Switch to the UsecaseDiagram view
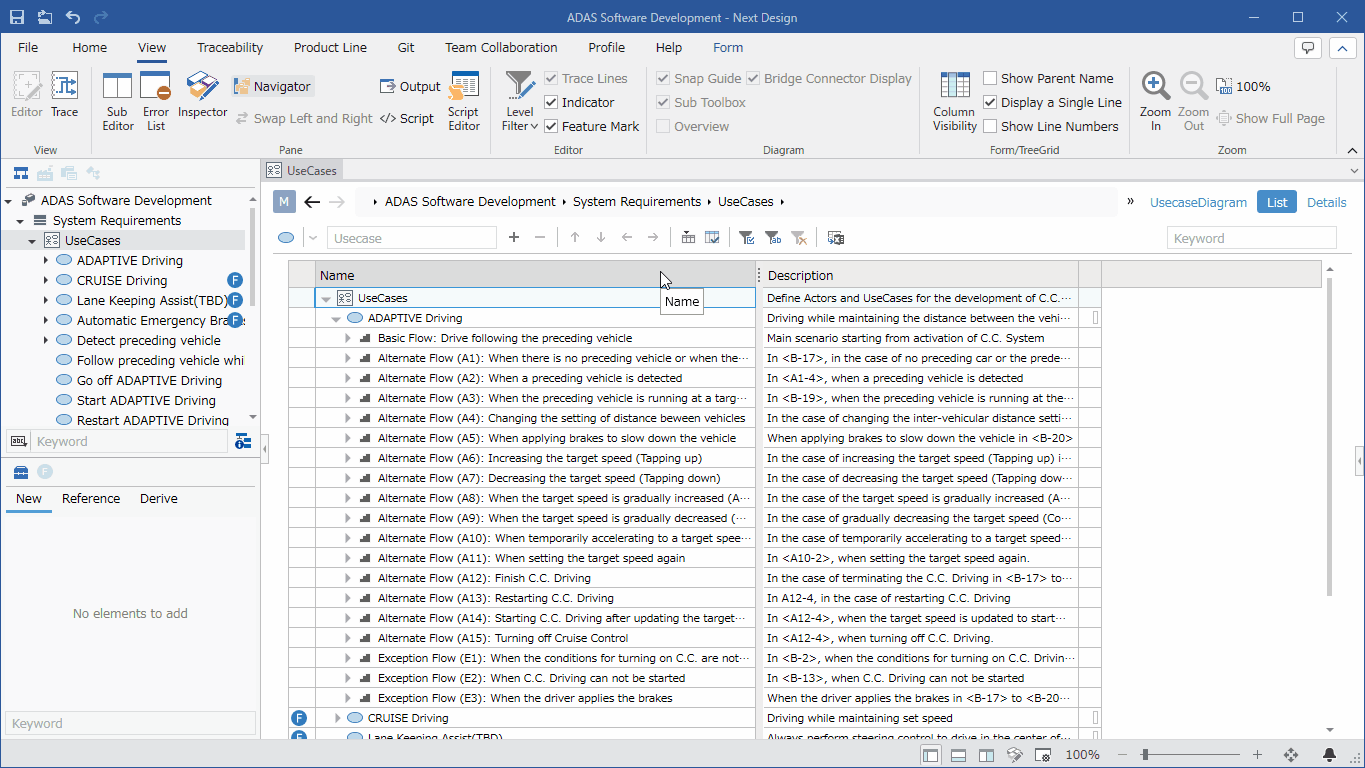The height and width of the screenshot is (768, 1365). [1199, 202]
